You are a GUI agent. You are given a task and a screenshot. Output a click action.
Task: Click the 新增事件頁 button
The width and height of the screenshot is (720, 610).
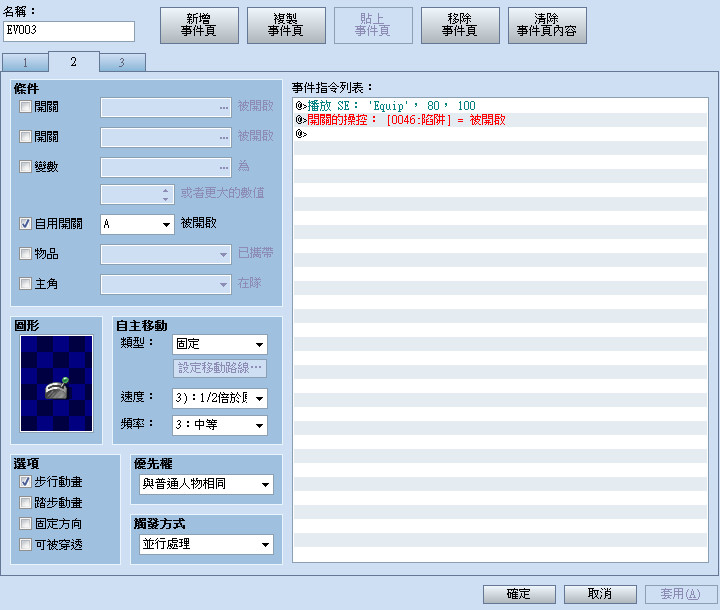pos(199,25)
